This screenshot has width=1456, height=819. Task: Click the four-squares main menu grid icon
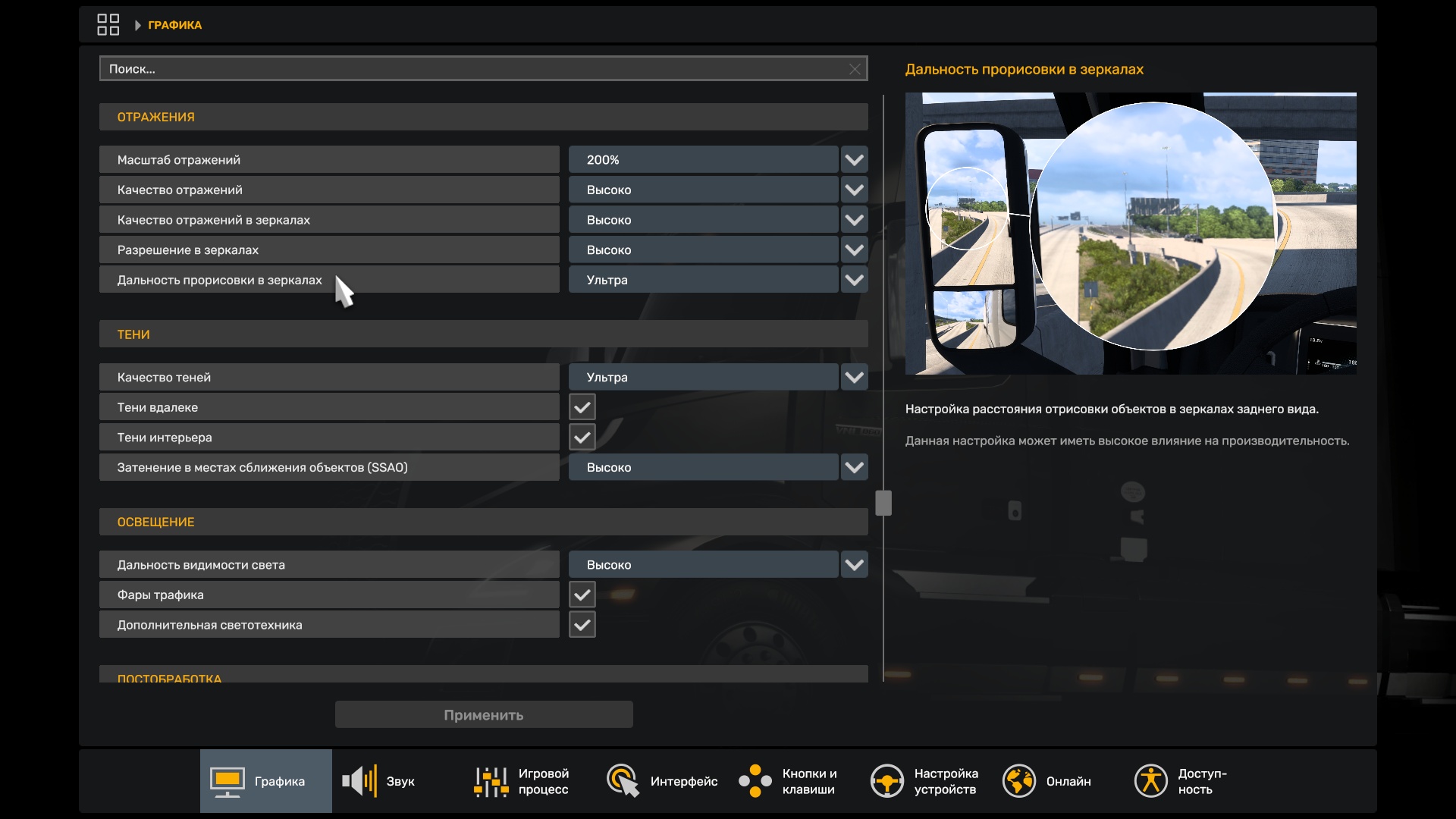click(108, 25)
